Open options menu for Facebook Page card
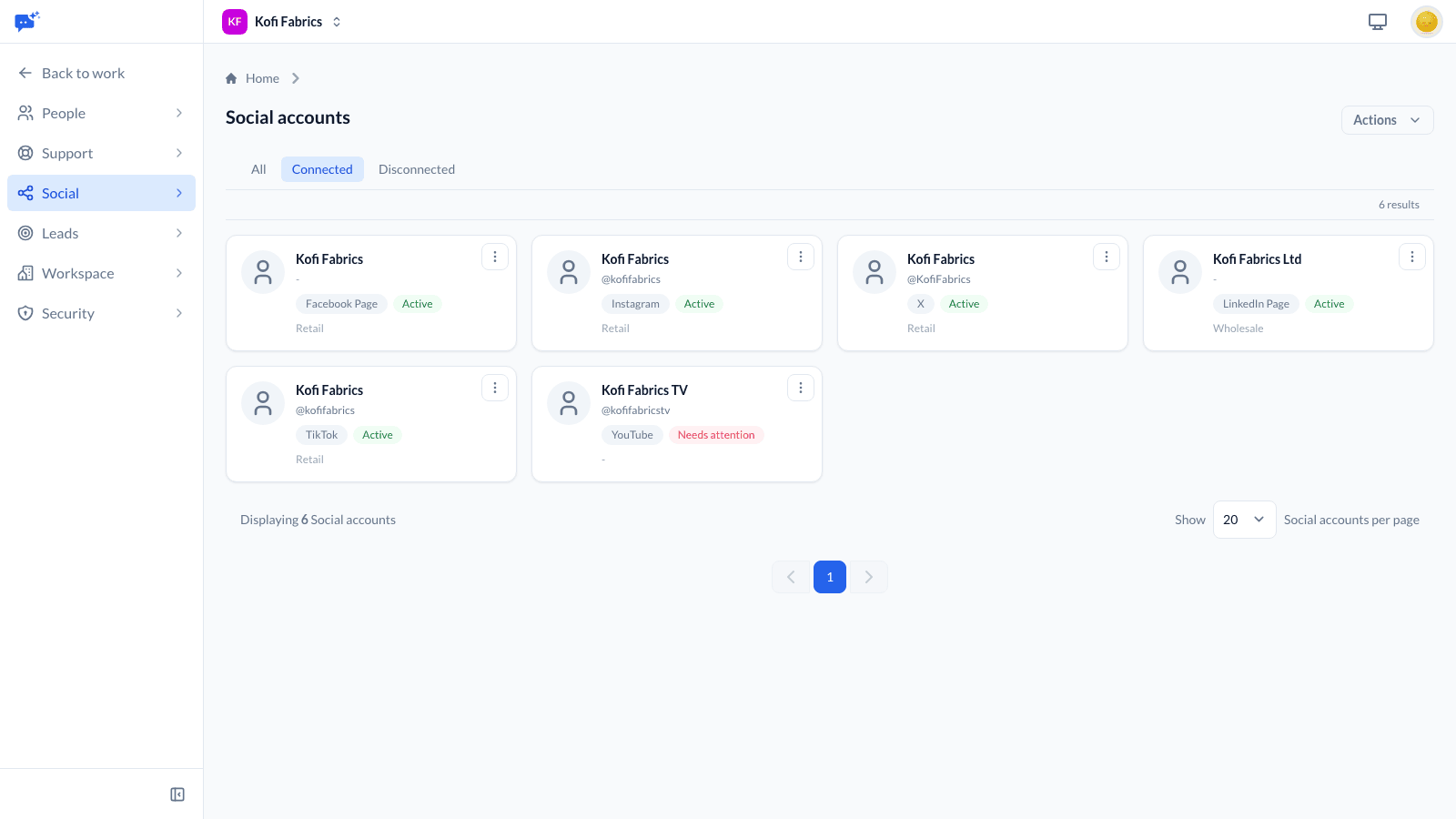 tap(495, 257)
